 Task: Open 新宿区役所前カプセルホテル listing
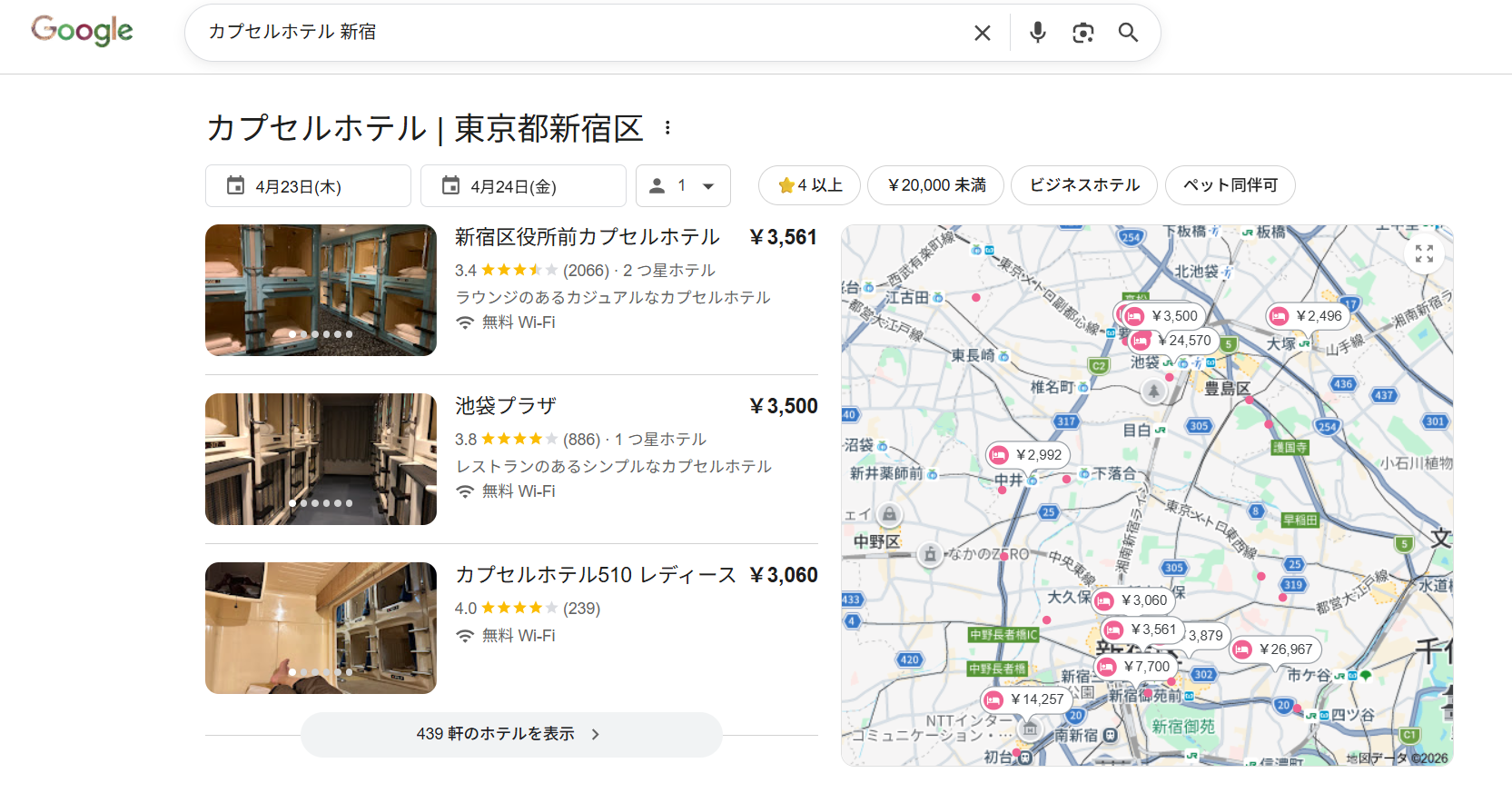(x=587, y=238)
